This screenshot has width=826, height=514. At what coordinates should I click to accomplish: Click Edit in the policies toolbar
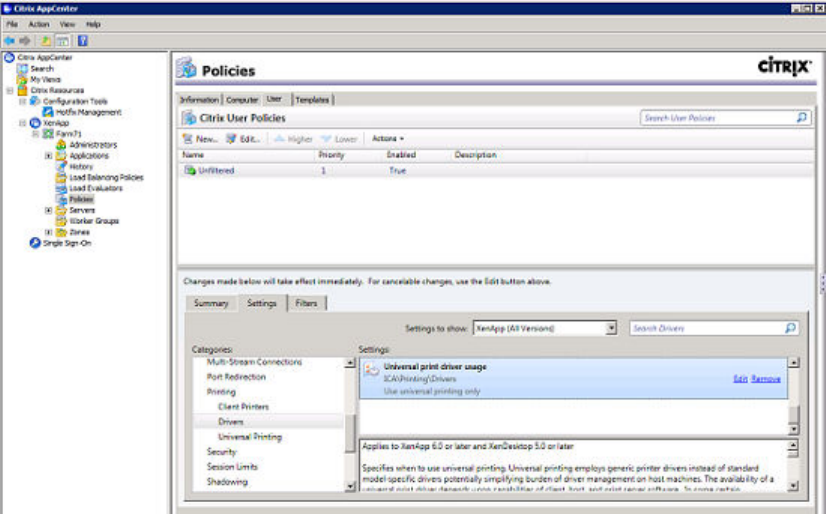pos(243,139)
